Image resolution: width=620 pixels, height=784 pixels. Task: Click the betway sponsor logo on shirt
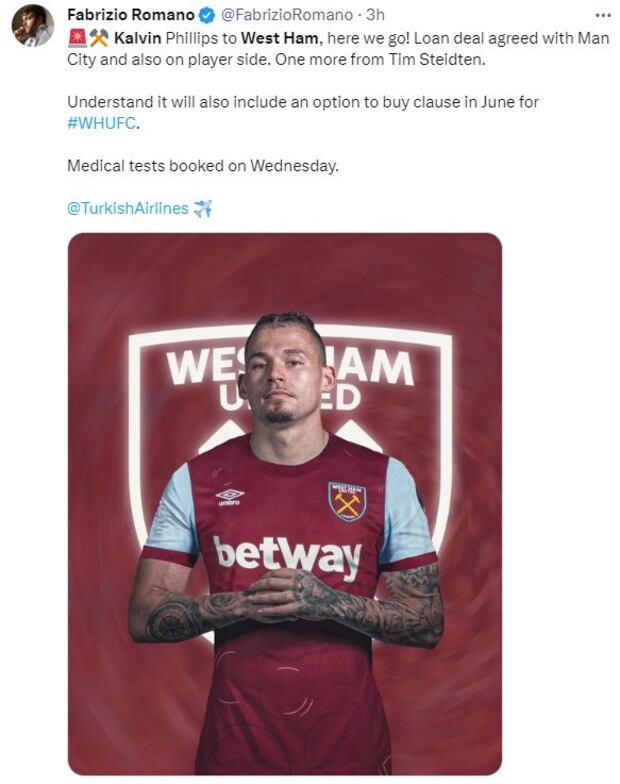tap(287, 556)
